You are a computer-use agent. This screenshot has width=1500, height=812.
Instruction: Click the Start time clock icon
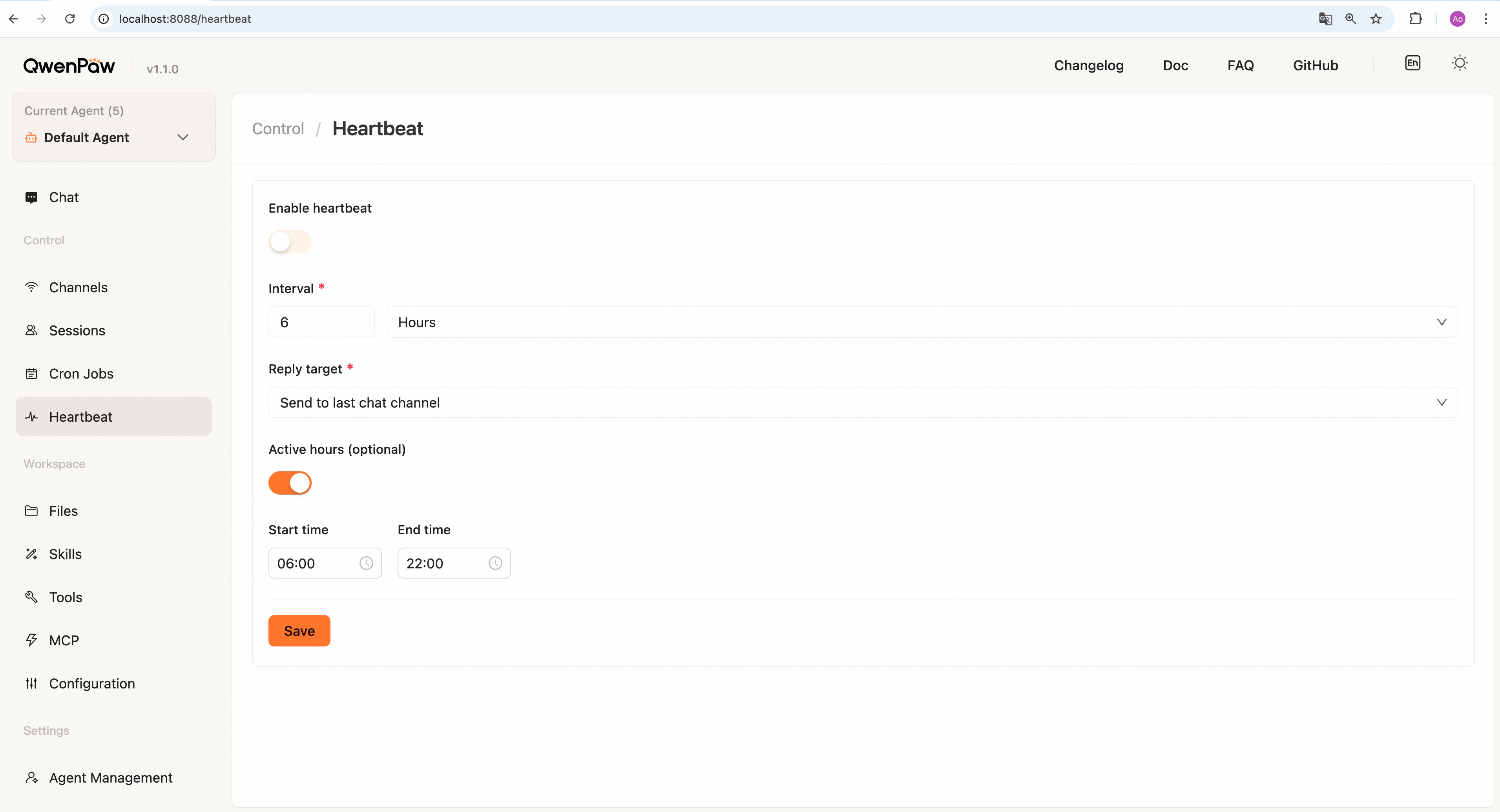tap(366, 563)
